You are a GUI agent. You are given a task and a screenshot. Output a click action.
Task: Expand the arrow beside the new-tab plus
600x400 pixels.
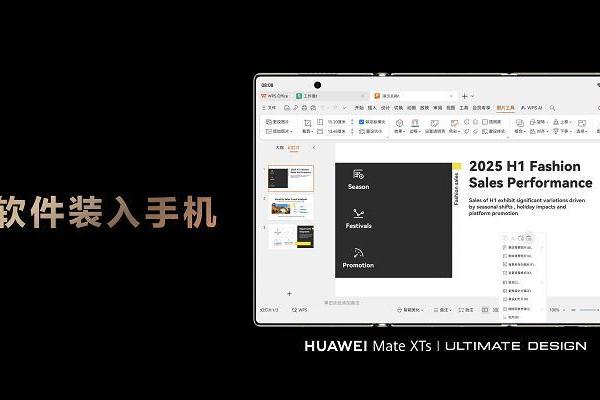pyautogui.click(x=473, y=96)
